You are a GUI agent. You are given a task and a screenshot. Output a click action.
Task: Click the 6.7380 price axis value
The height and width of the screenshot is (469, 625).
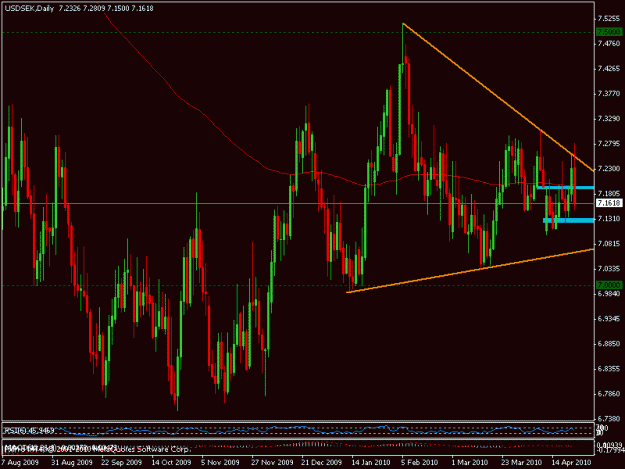click(x=609, y=418)
